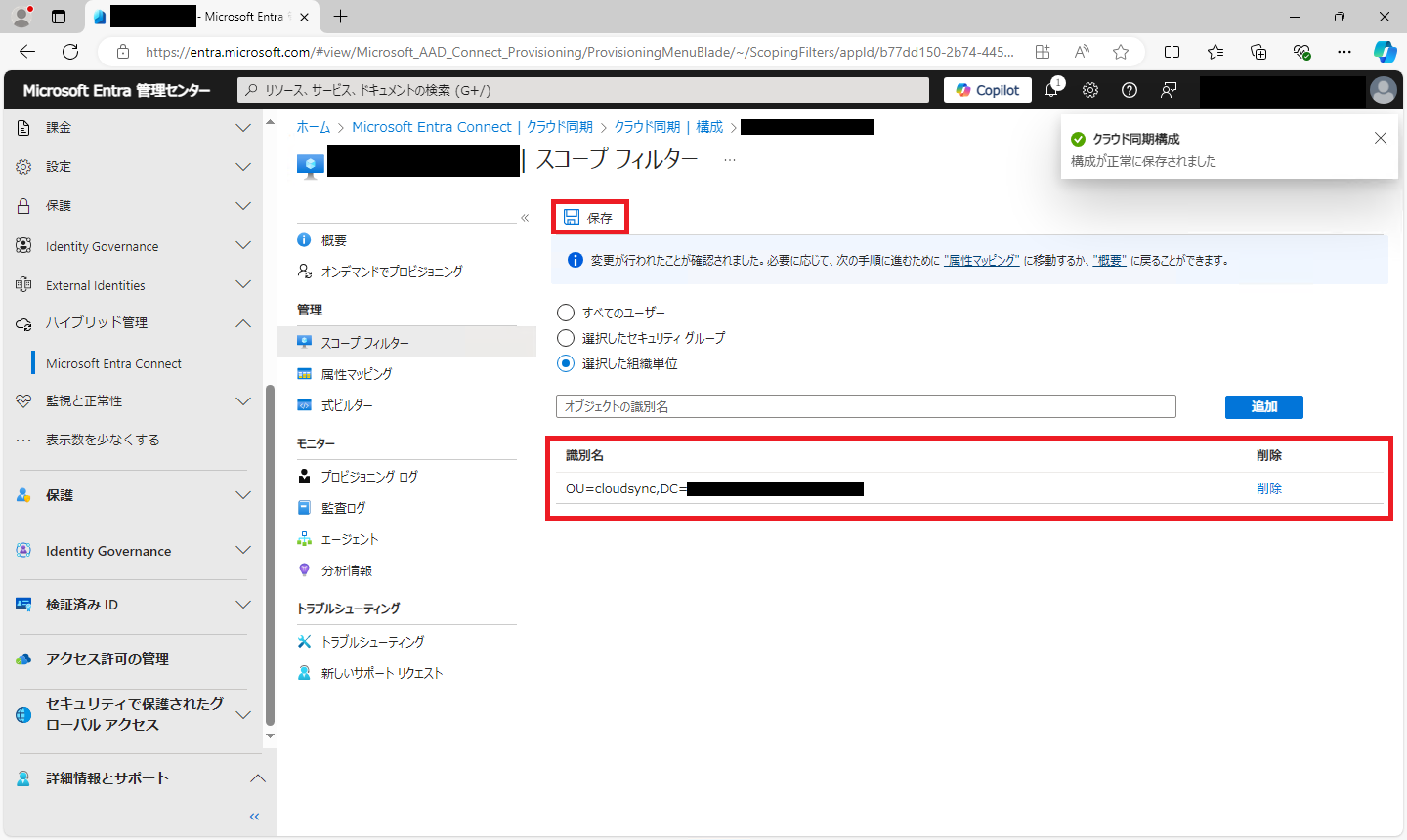Dismiss the クラウド同期構成 notification

[x=1381, y=138]
